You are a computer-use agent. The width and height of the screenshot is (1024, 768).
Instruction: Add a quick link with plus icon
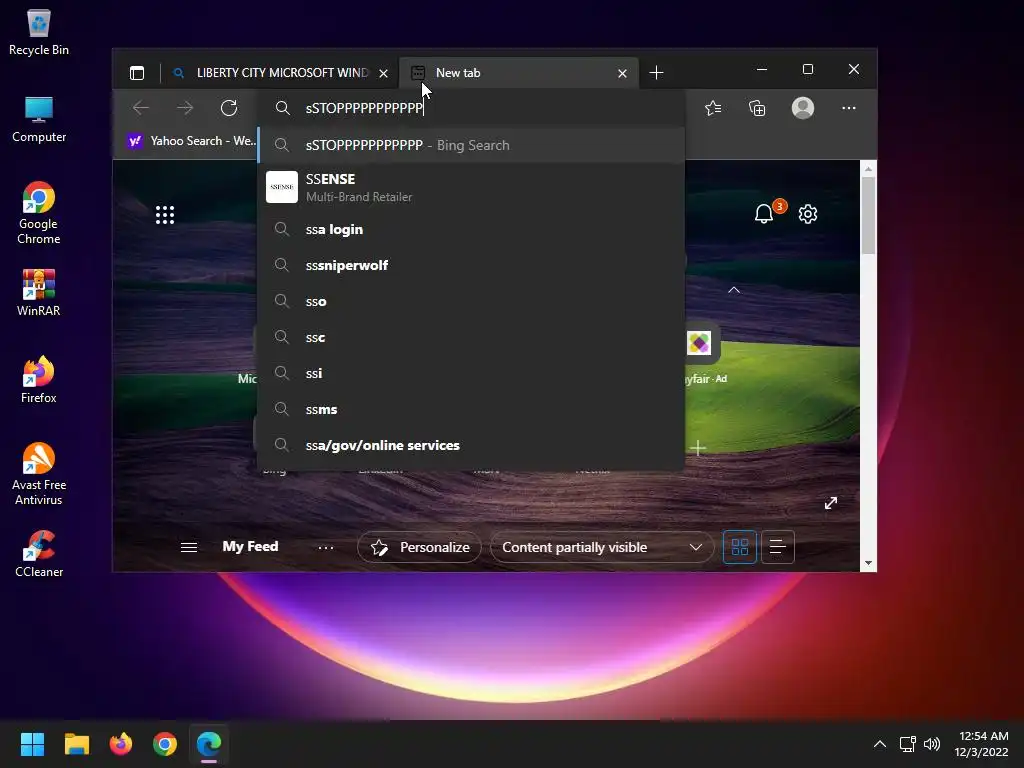tap(698, 448)
